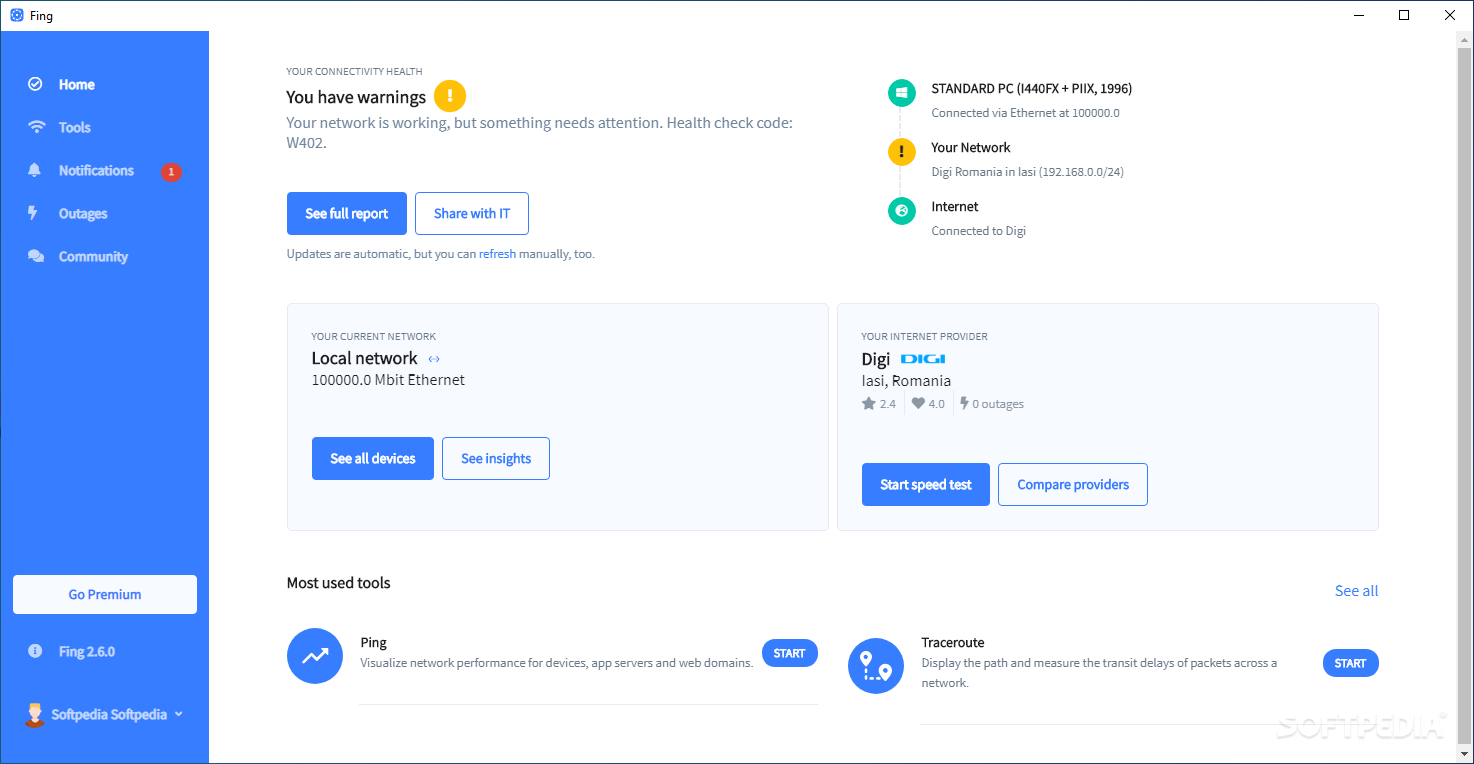Click the yellow warning icon for Your Network
Viewport: 1474px width, 764px height.
pos(901,152)
